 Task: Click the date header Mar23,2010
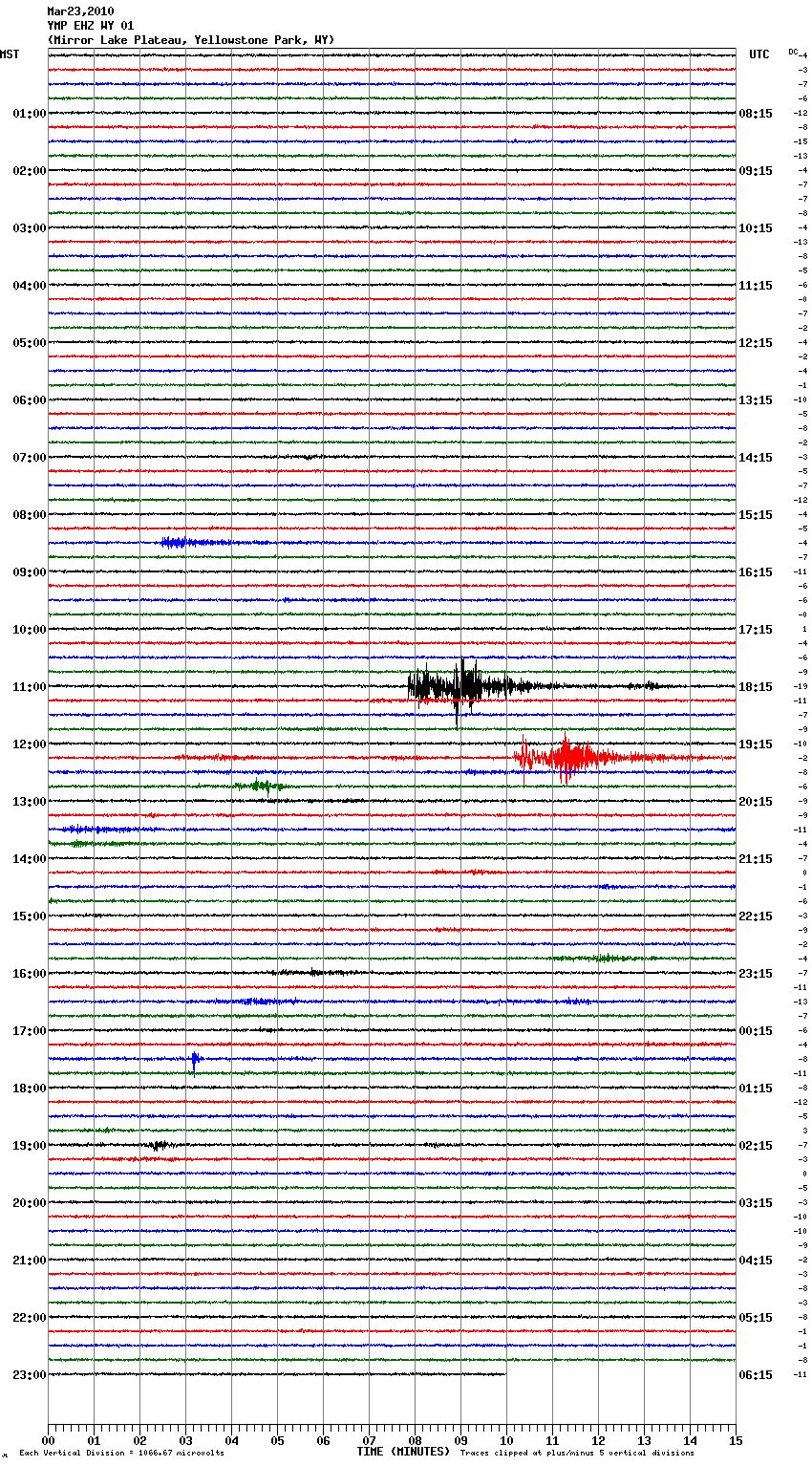pyautogui.click(x=80, y=11)
